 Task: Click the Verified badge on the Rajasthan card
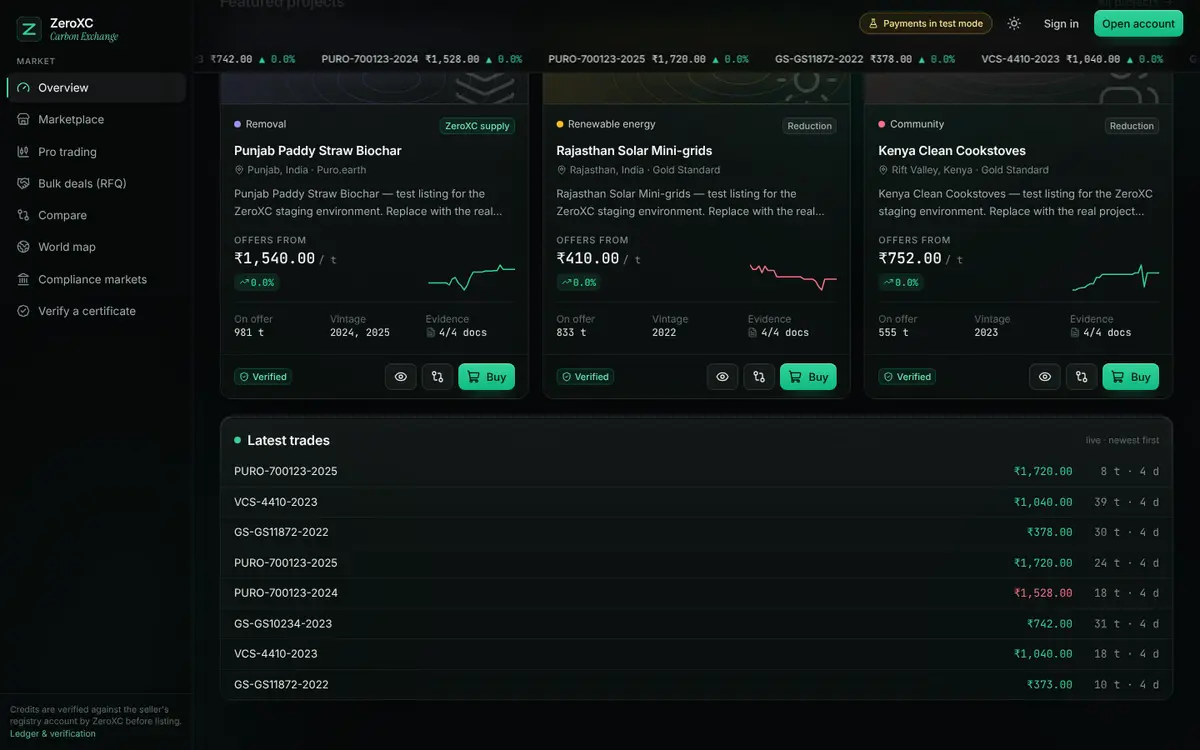(x=585, y=377)
